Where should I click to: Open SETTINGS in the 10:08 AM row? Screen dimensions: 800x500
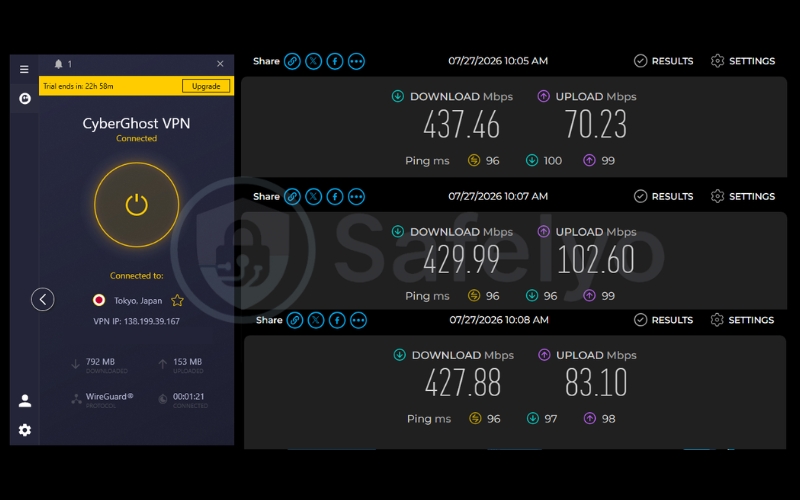pos(742,320)
